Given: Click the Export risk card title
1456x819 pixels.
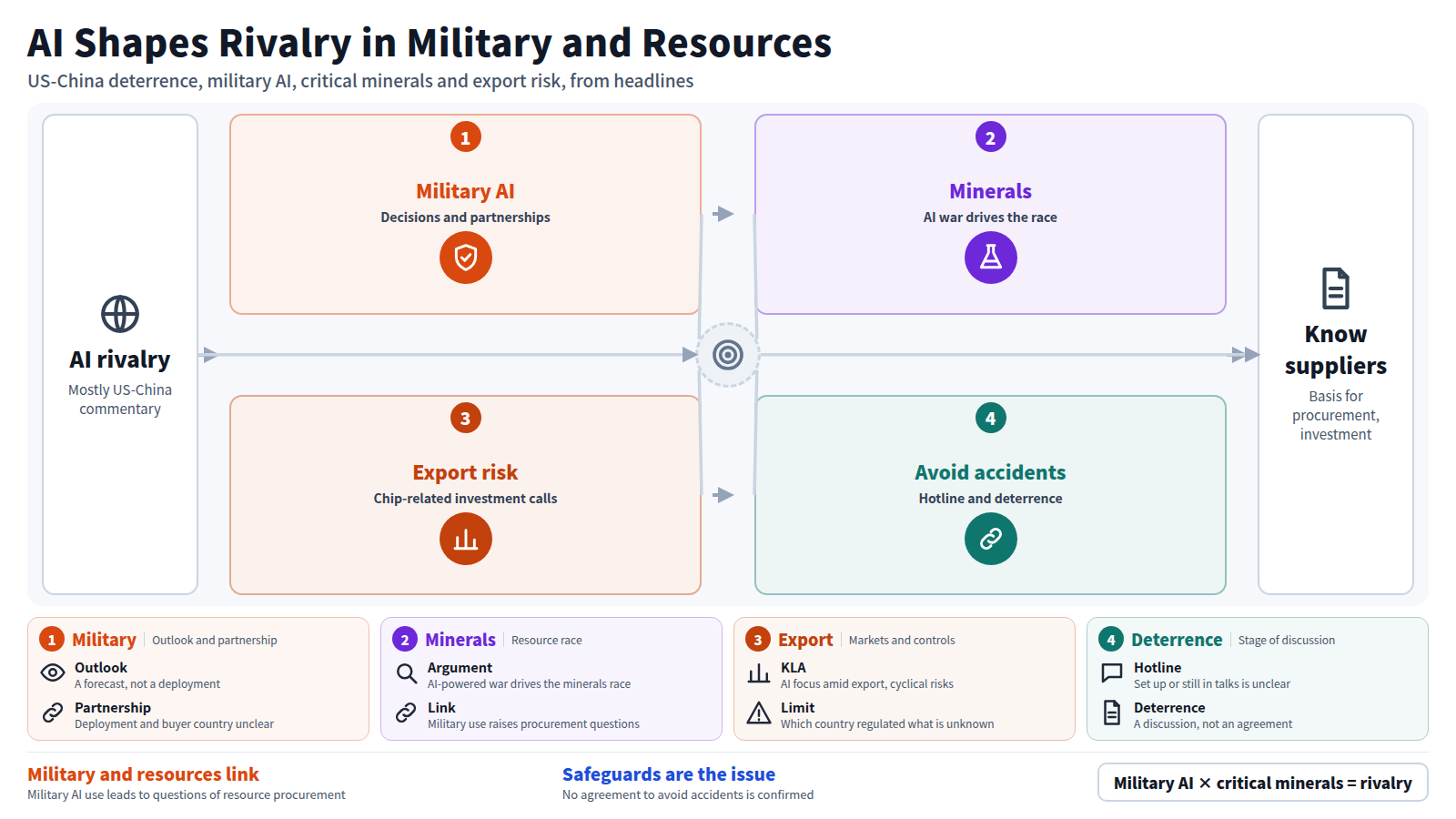Looking at the screenshot, I should click(x=466, y=472).
